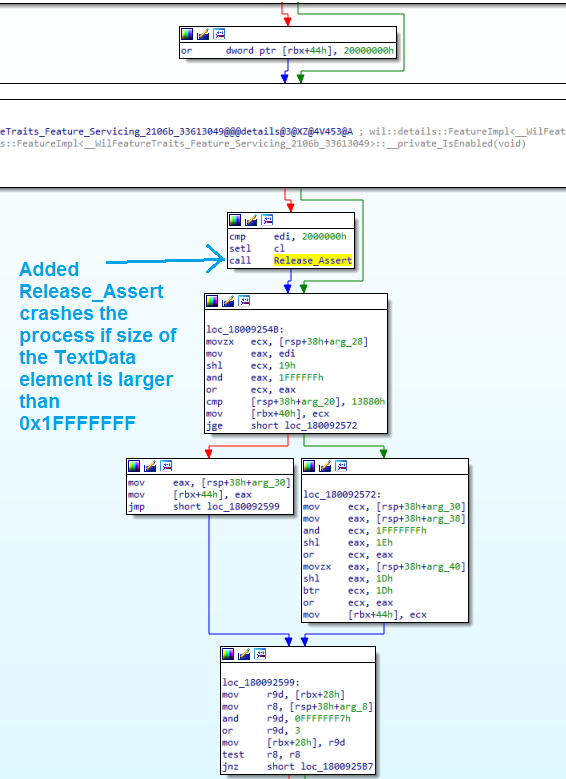Click 'mov [rbx+44h], ecx' instruction
Screen dimensions: 566x779
tap(365, 615)
